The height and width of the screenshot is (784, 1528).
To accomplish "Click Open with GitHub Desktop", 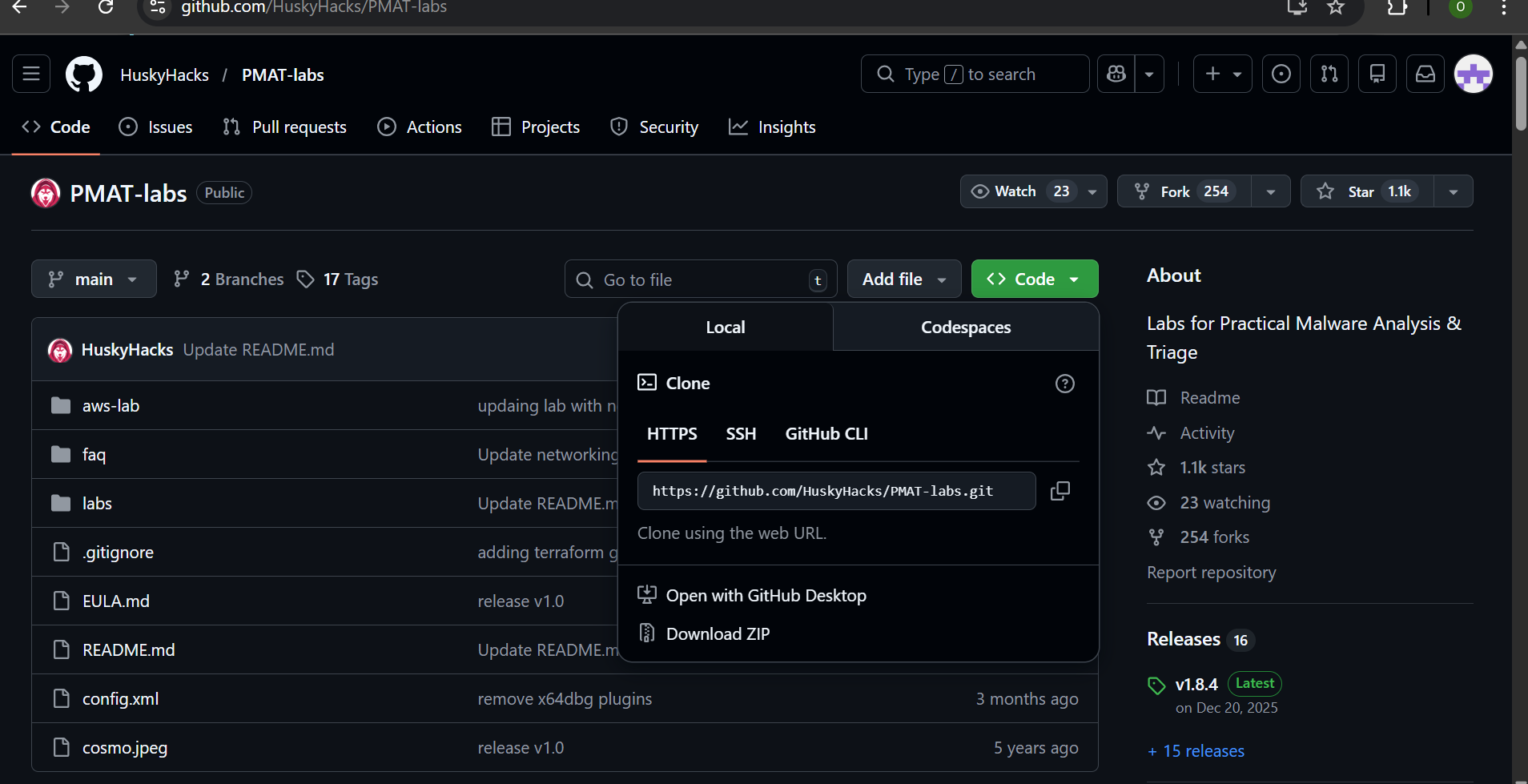I will [x=766, y=596].
